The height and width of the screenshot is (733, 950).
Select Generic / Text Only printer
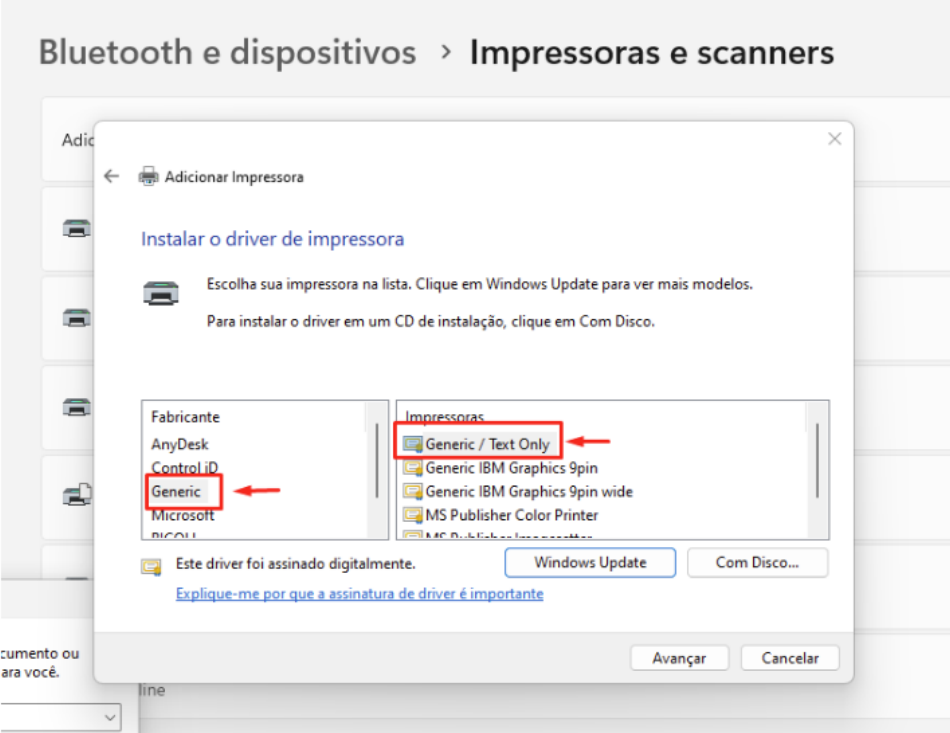487,443
